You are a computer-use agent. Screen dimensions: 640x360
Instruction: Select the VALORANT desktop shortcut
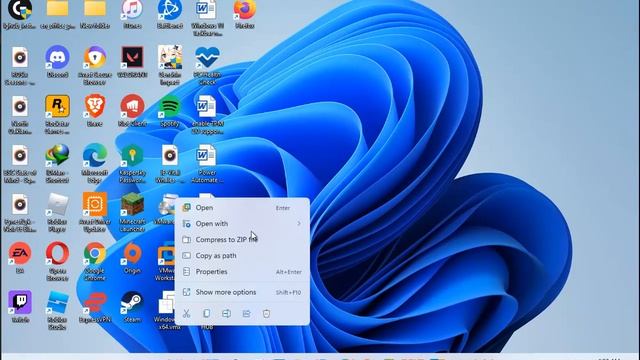[132, 61]
